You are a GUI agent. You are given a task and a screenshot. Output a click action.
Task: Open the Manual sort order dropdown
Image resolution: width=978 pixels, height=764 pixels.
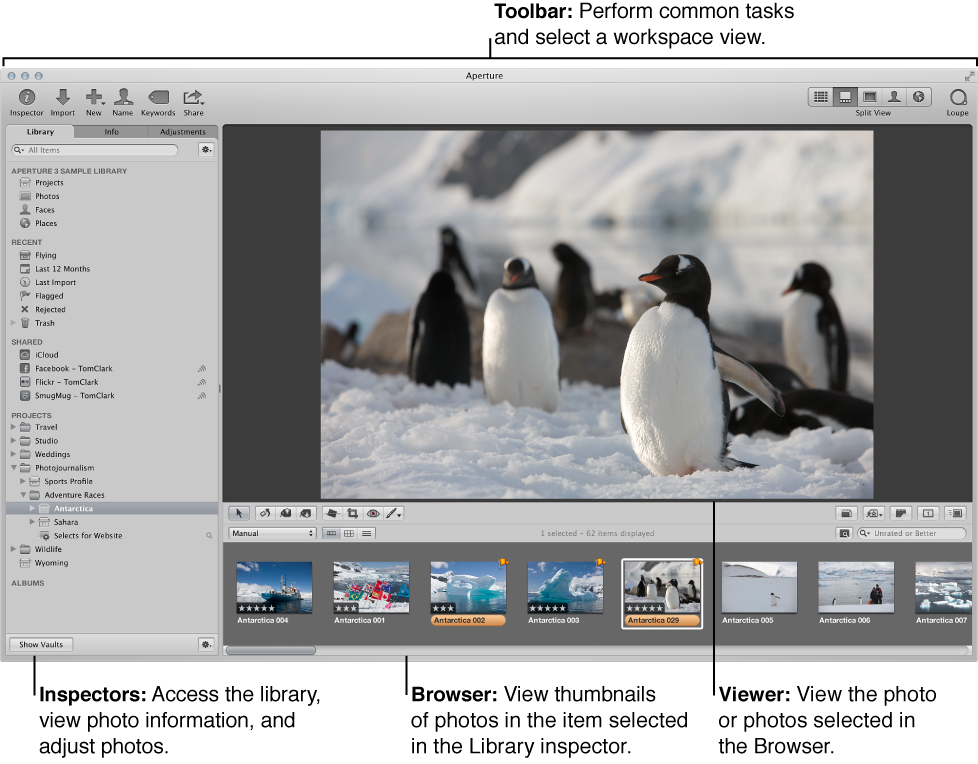click(x=272, y=533)
